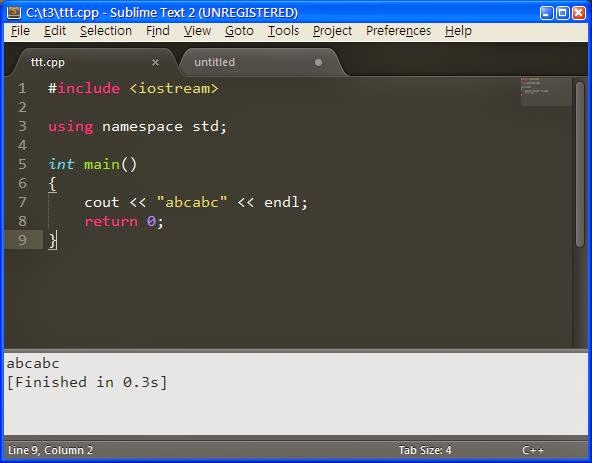592x463 pixels.
Task: Open the Goto menu
Action: click(x=239, y=31)
